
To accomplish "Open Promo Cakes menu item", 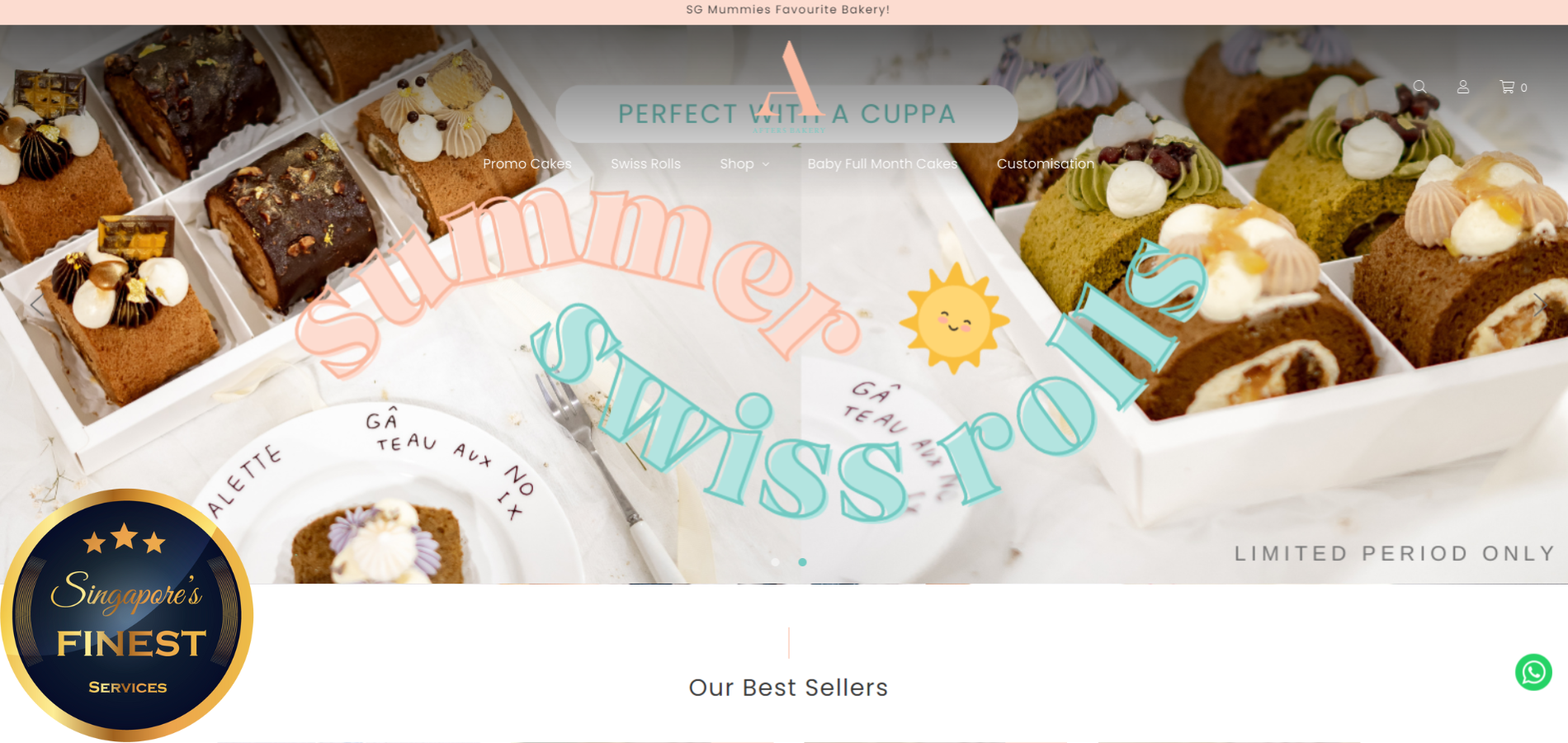I will 527,163.
